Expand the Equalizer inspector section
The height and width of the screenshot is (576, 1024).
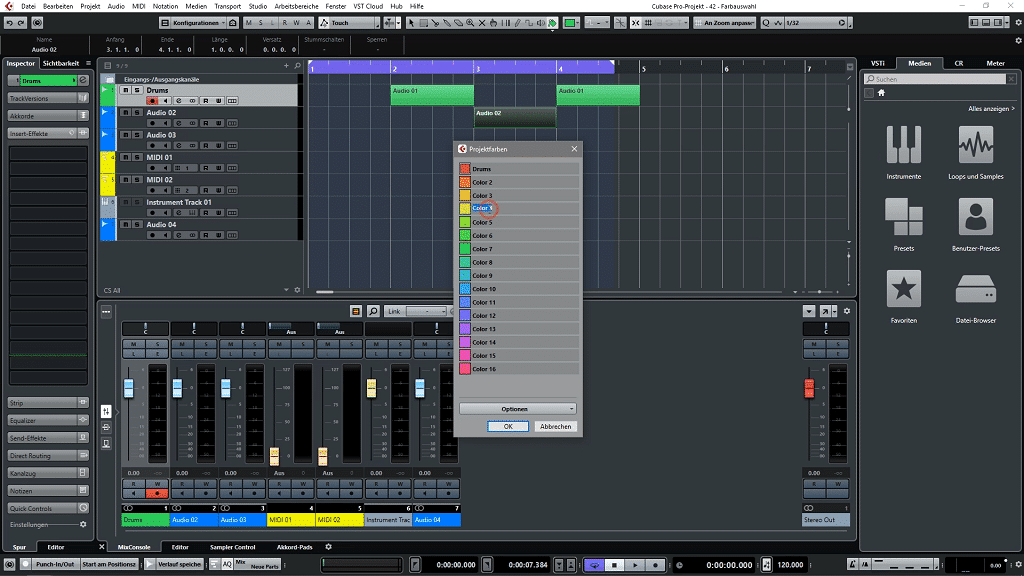[x=48, y=421]
